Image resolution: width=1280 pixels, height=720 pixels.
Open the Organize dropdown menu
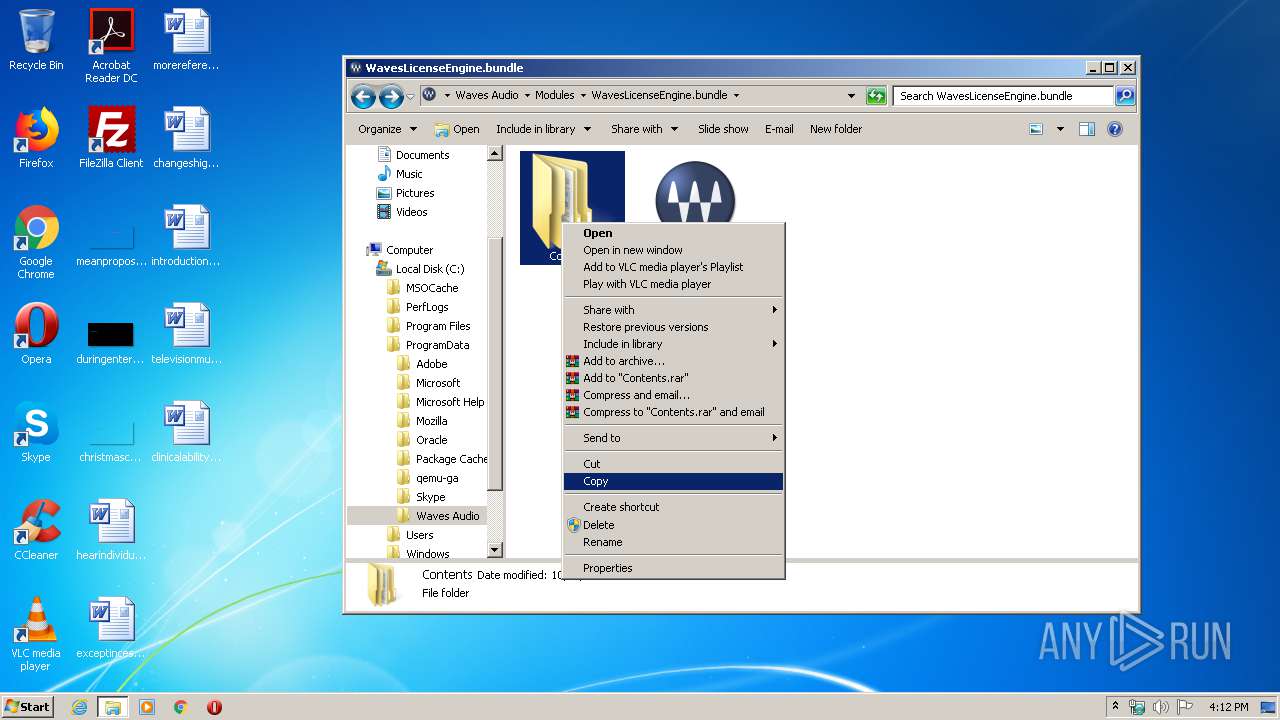click(x=387, y=129)
